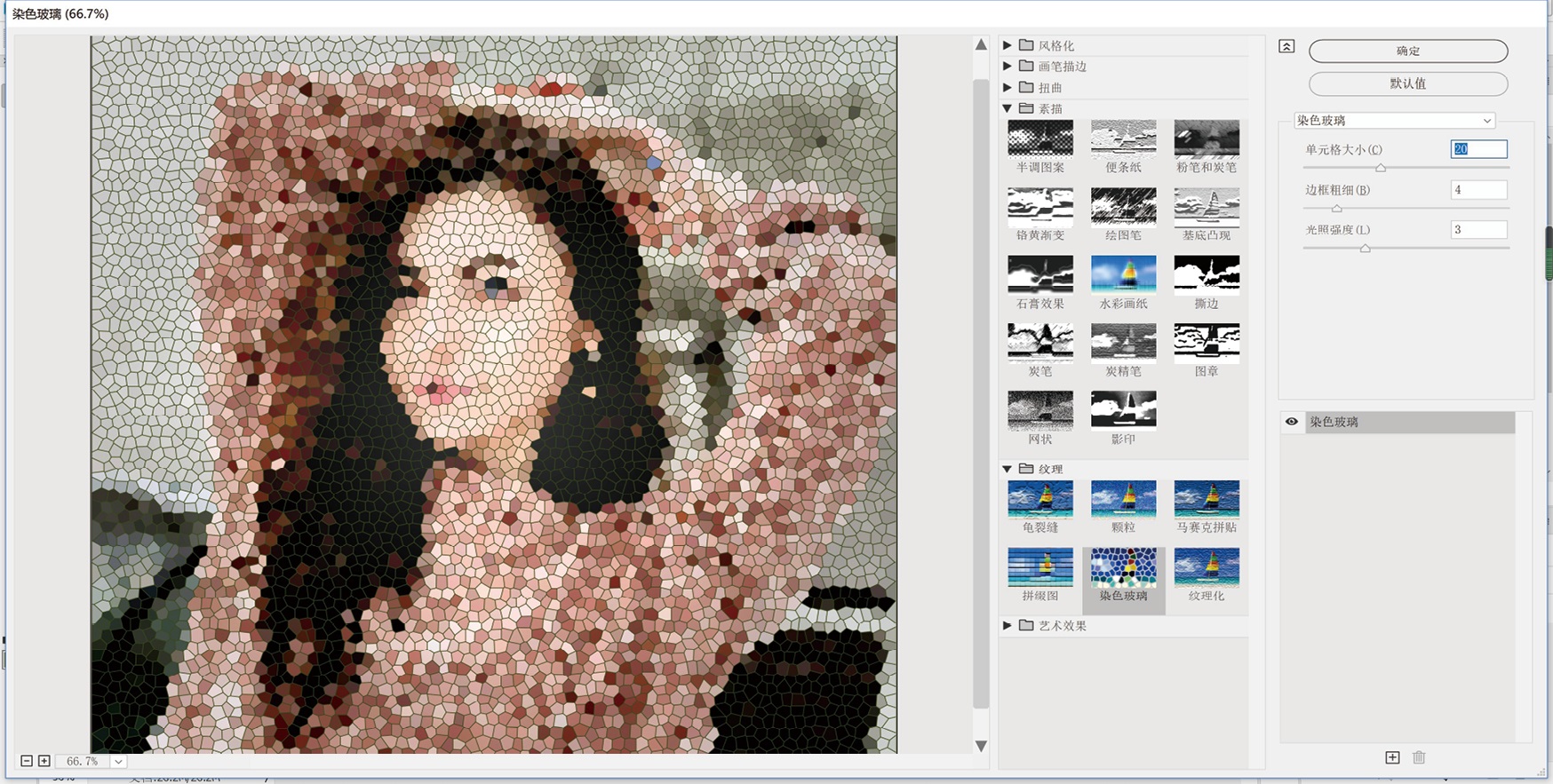Select the 图章 filter thumbnail
Screen dimensions: 1553x784
[1207, 342]
